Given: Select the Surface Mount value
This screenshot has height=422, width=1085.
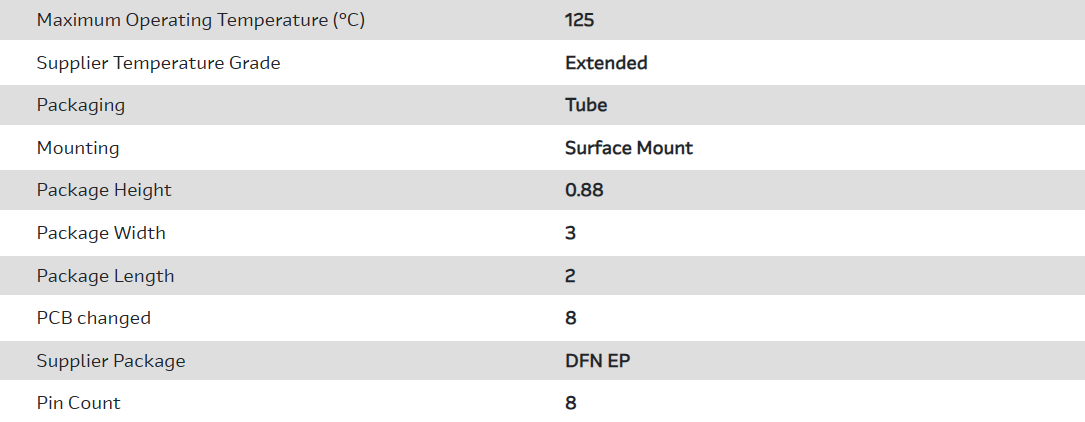Looking at the screenshot, I should (629, 148).
